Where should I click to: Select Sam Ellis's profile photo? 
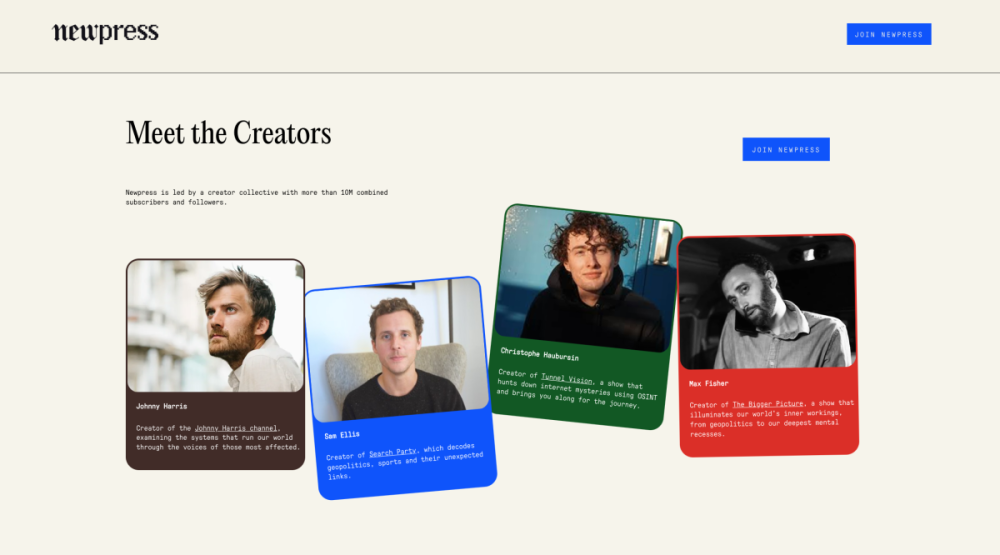click(x=396, y=350)
